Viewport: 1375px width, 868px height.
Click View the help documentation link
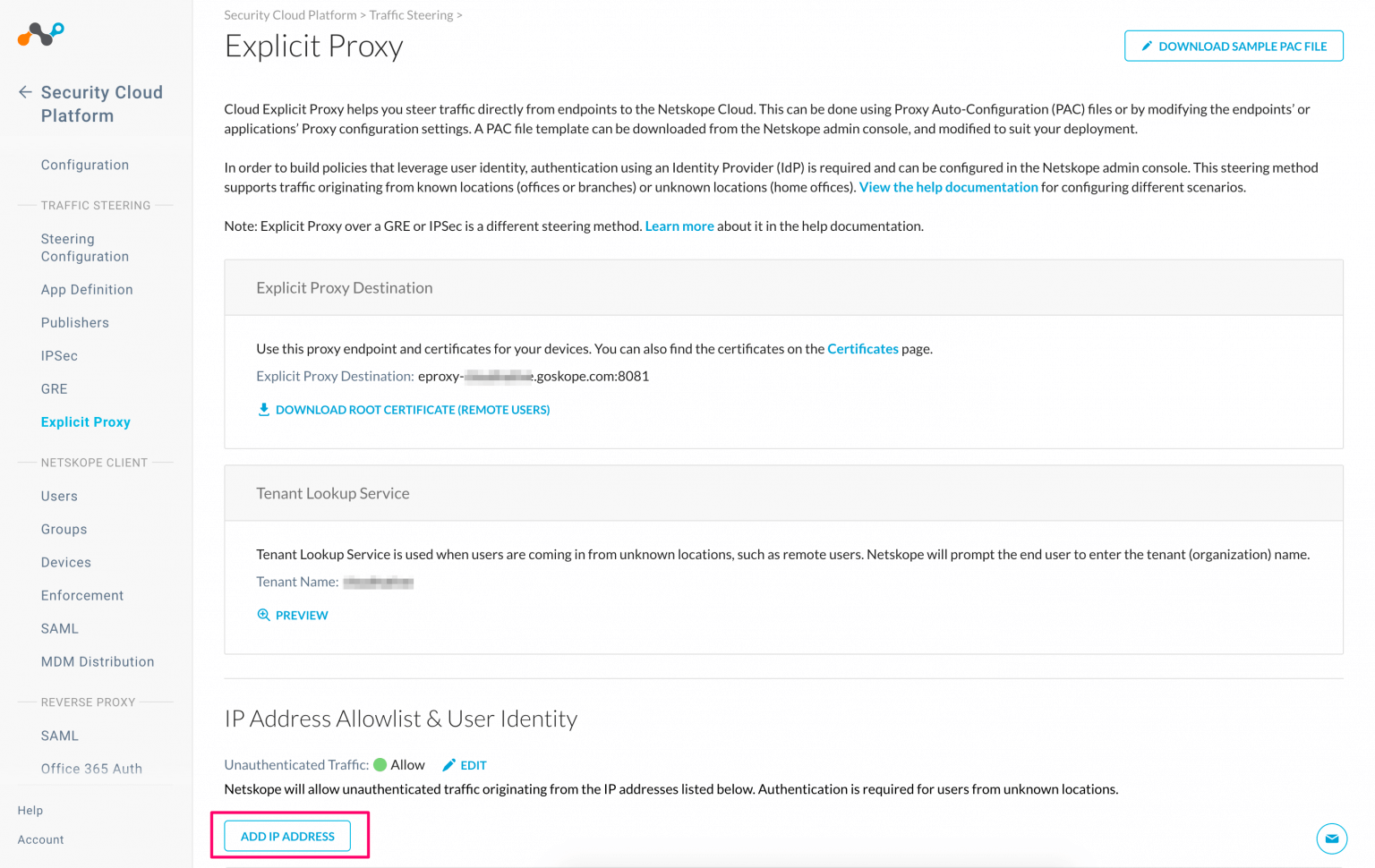pyautogui.click(x=948, y=187)
